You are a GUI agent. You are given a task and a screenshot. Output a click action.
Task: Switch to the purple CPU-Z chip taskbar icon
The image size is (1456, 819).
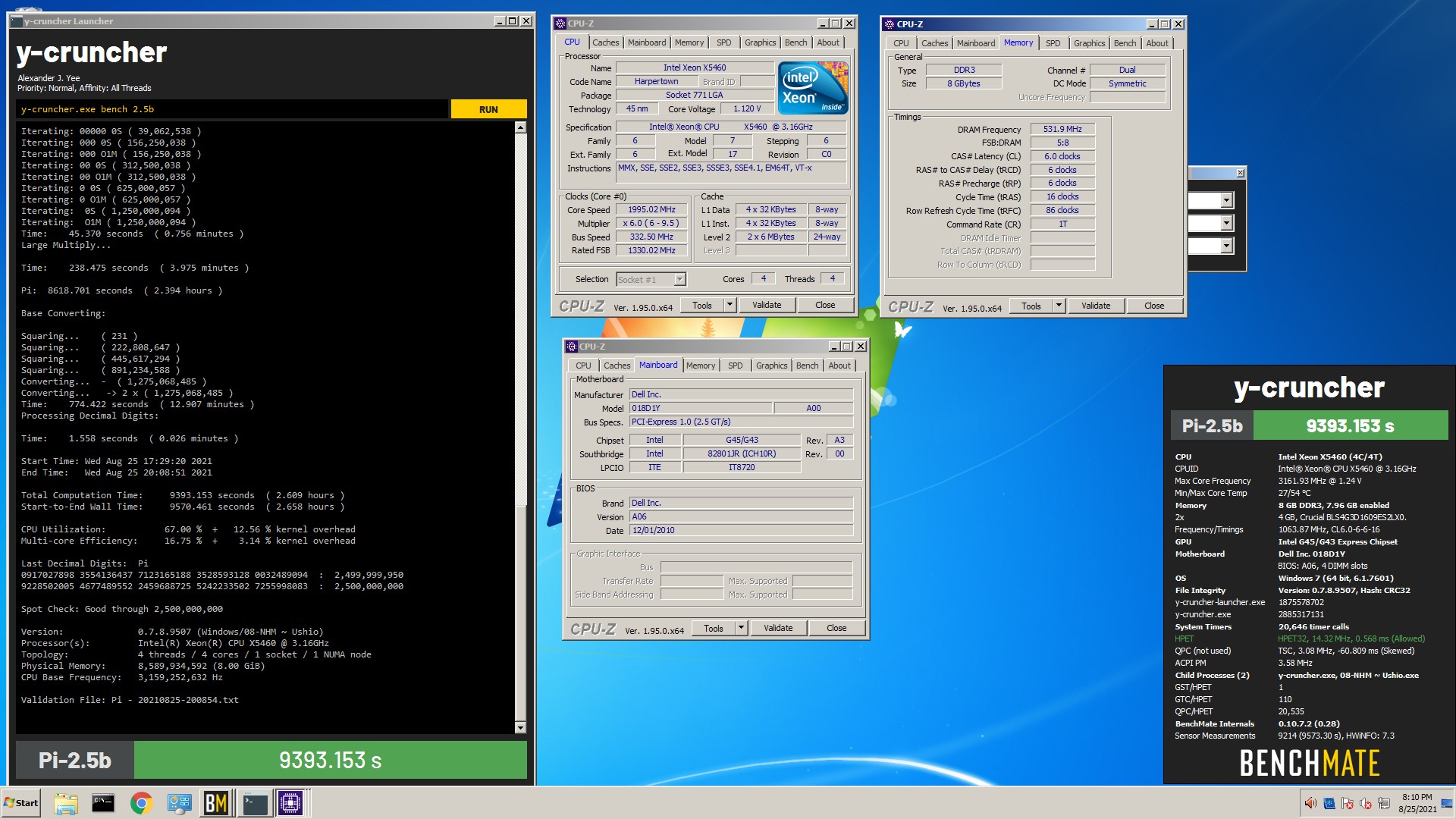290,803
